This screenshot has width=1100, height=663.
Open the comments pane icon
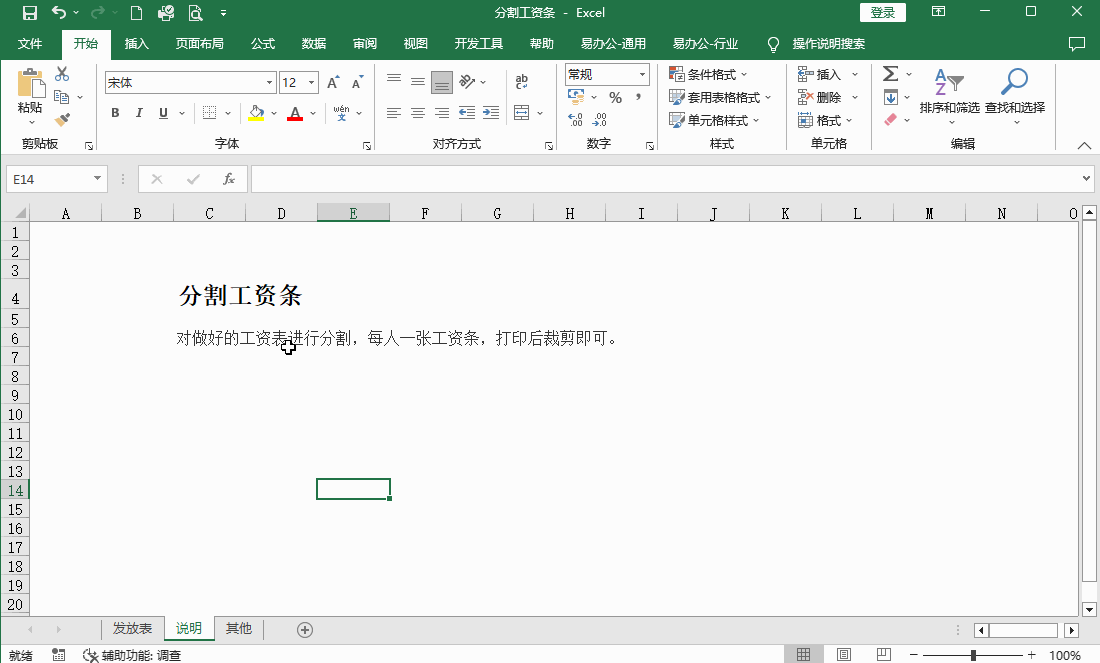tap(1077, 43)
